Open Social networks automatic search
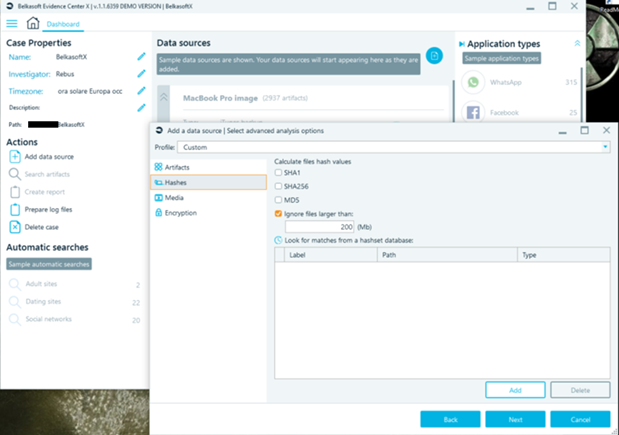This screenshot has height=435, width=619. [49, 319]
